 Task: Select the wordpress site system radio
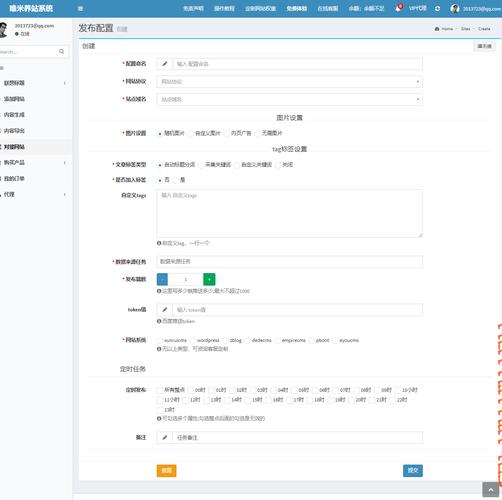click(x=193, y=340)
